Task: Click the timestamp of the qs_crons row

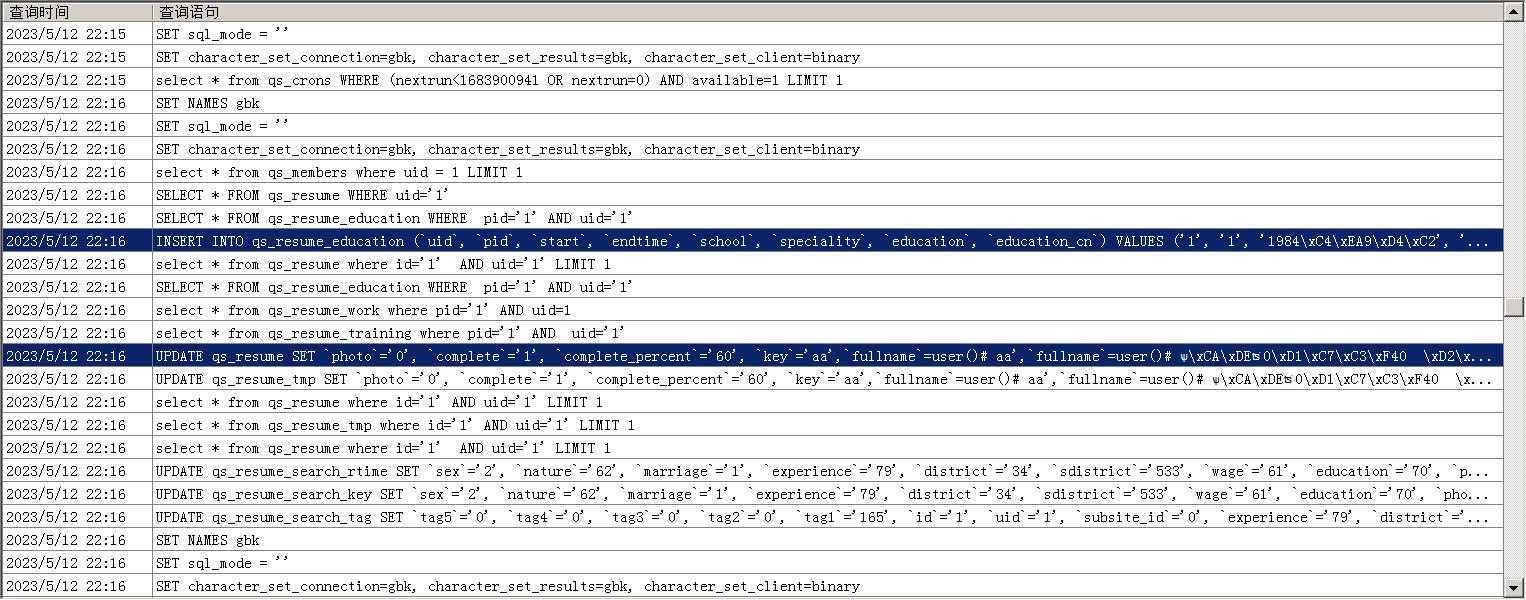Action: (x=66, y=80)
